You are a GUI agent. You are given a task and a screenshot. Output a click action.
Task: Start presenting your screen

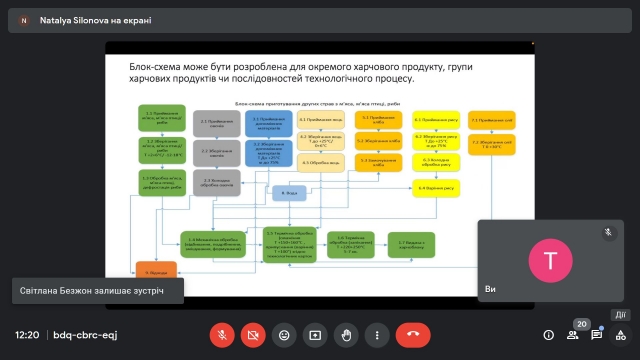tap(315, 335)
